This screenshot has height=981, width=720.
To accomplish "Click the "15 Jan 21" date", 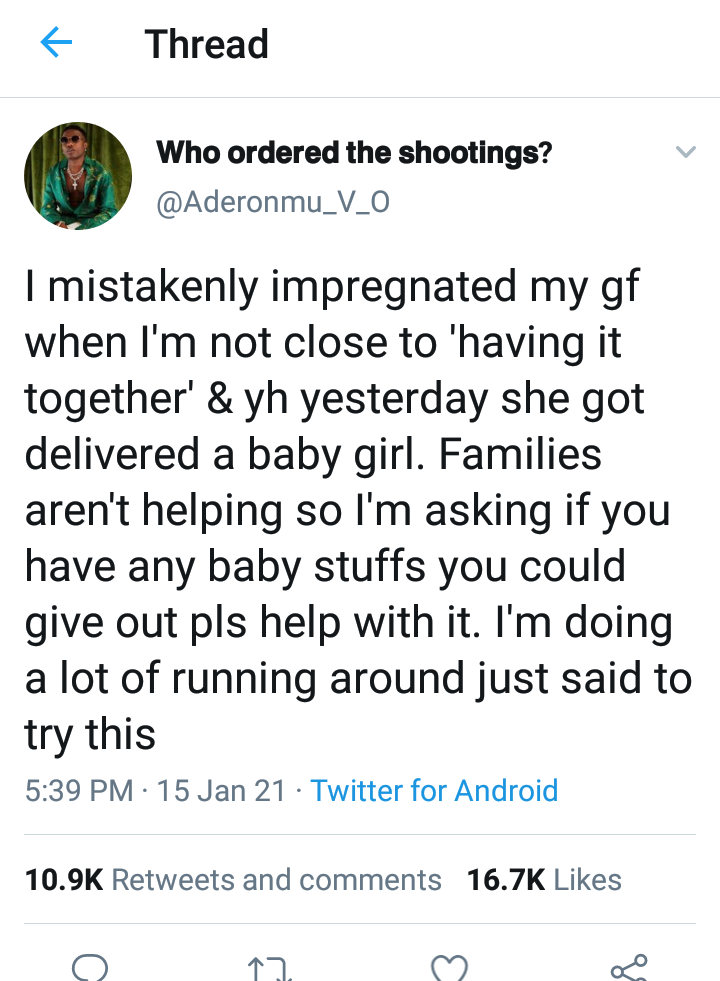I will point(221,791).
